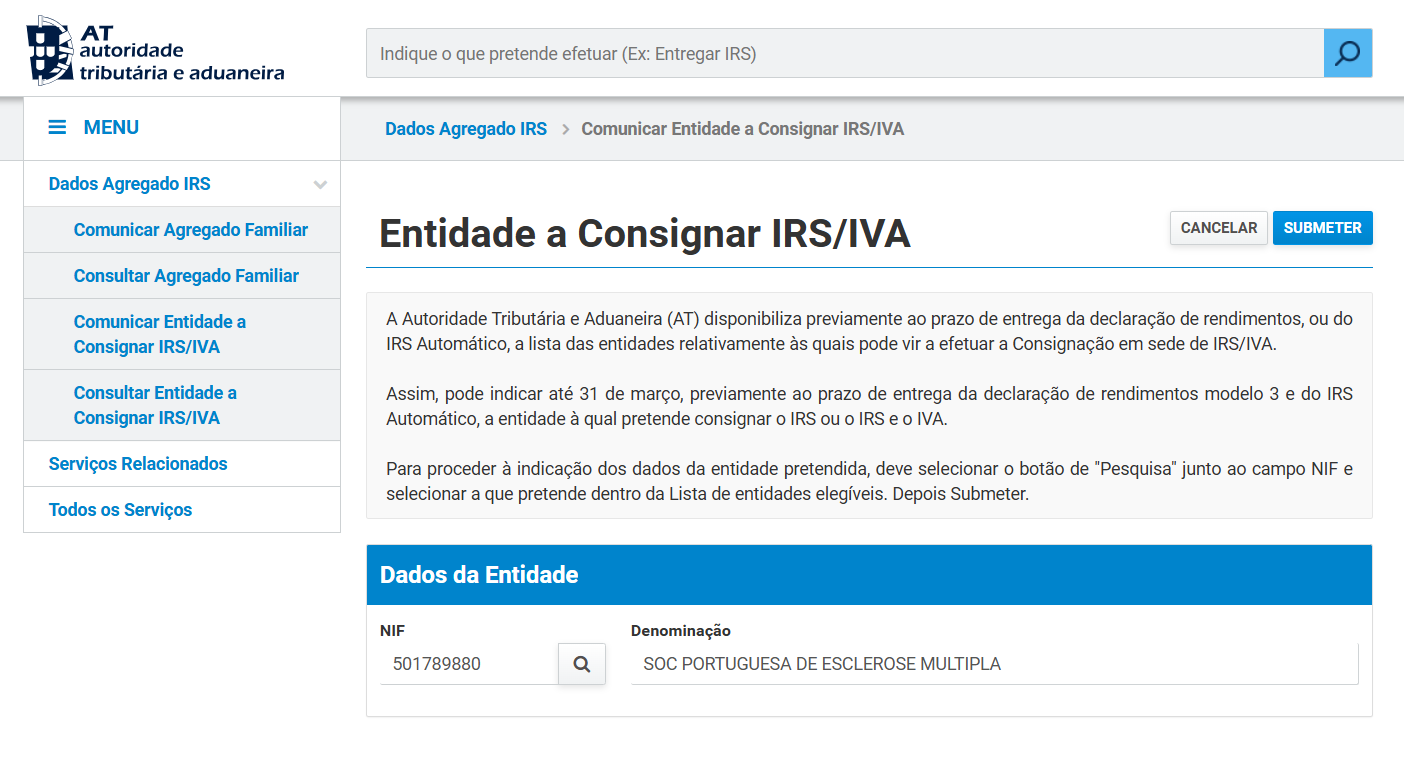The width and height of the screenshot is (1404, 775).
Task: Open Serviços Relacionados menu item
Action: point(182,464)
